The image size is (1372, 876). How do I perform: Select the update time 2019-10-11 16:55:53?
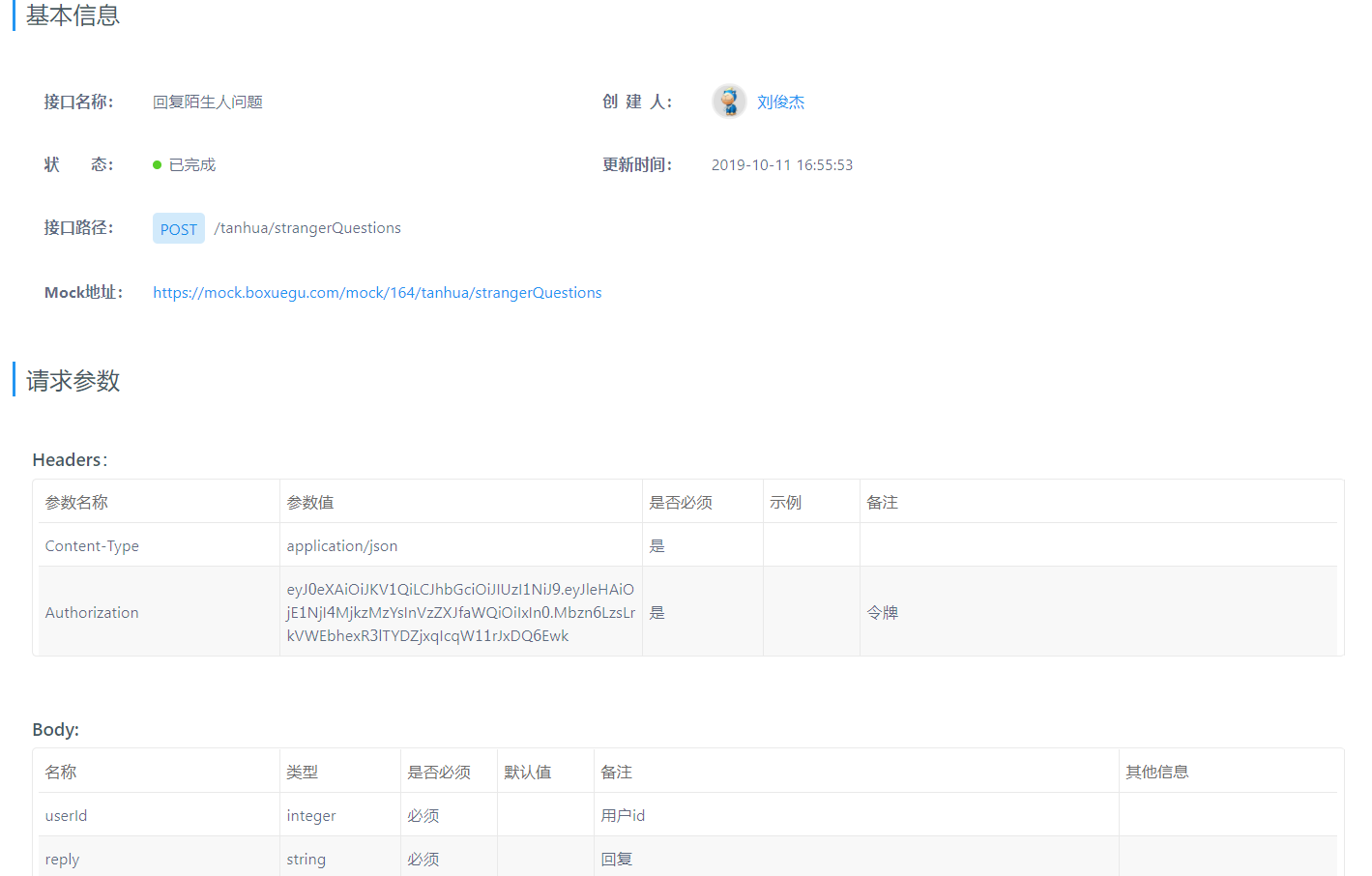(782, 164)
